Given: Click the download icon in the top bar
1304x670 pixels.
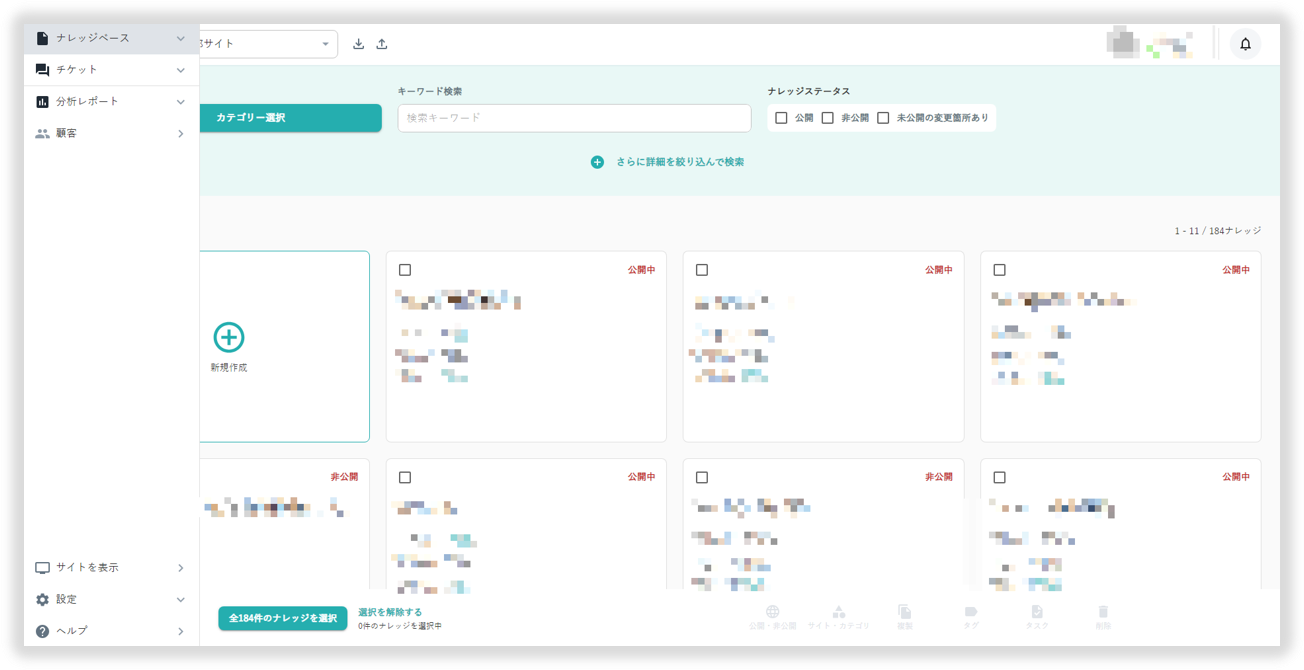Looking at the screenshot, I should [359, 44].
